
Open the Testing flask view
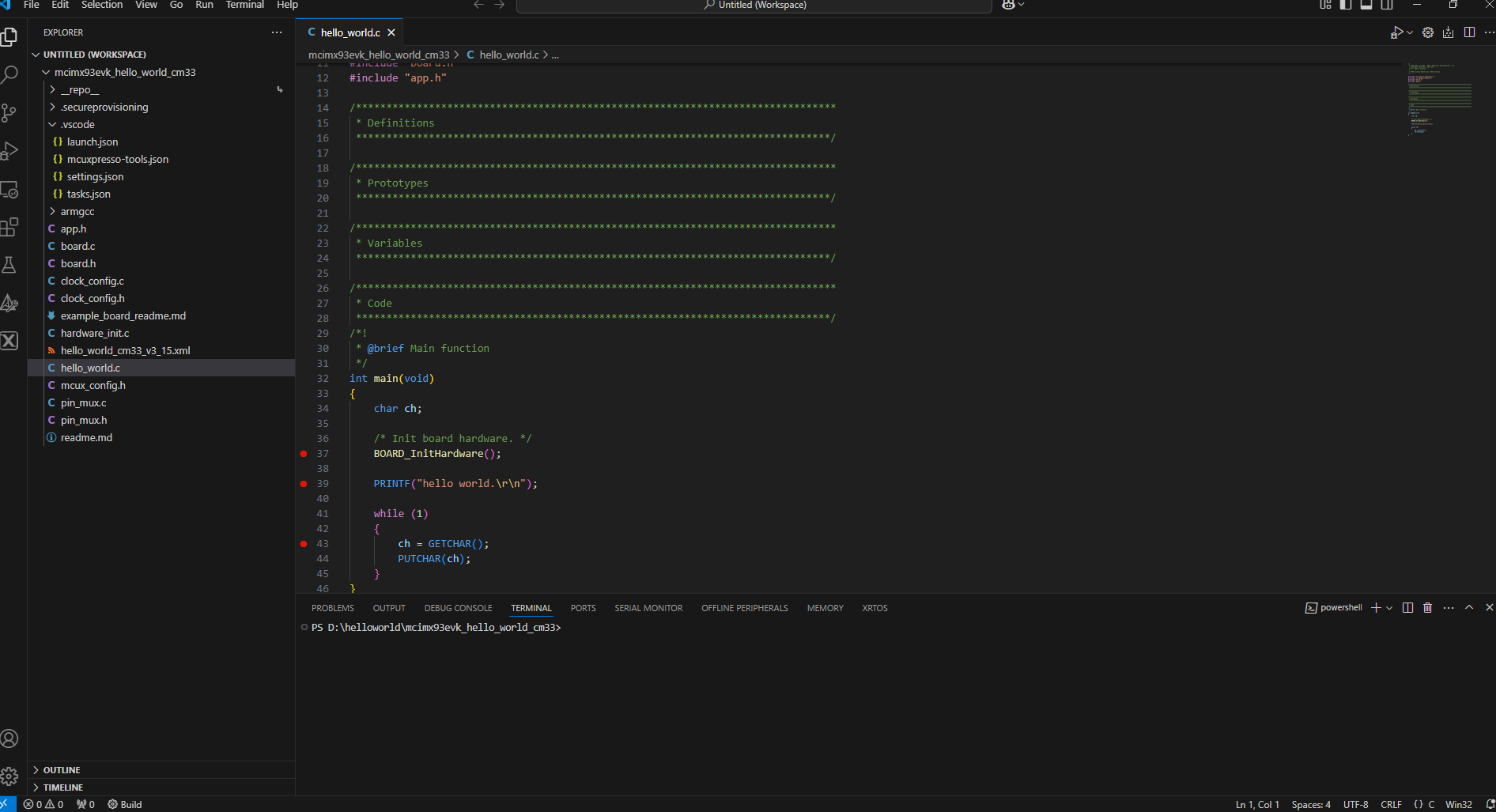[x=9, y=265]
